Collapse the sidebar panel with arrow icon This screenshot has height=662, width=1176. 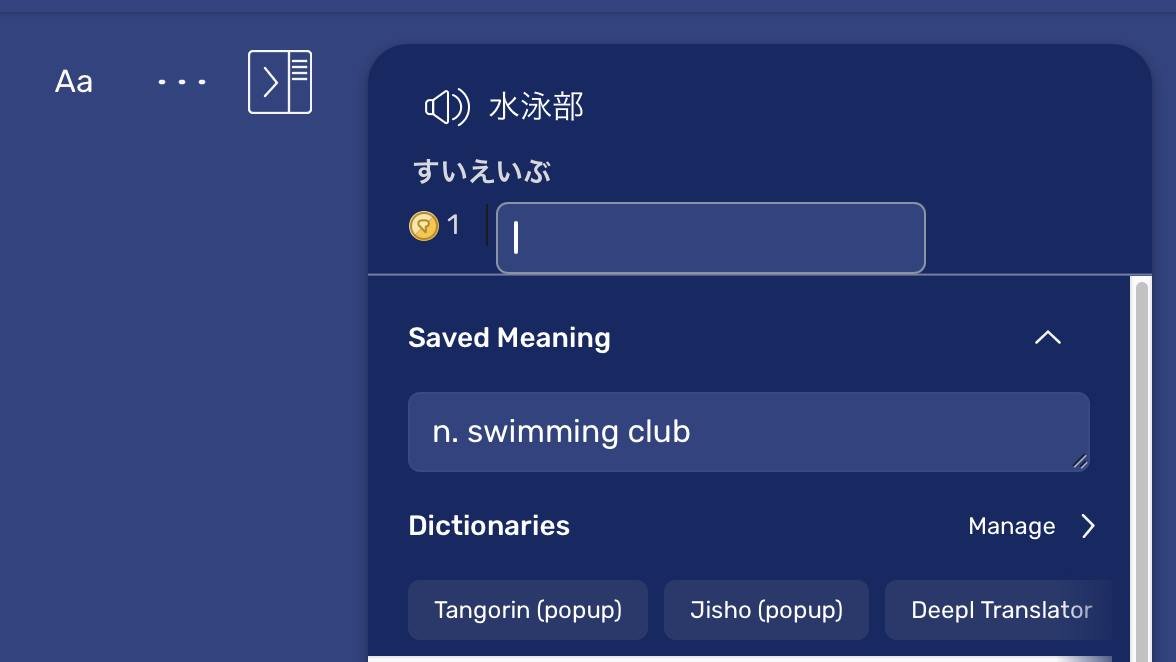tap(280, 82)
